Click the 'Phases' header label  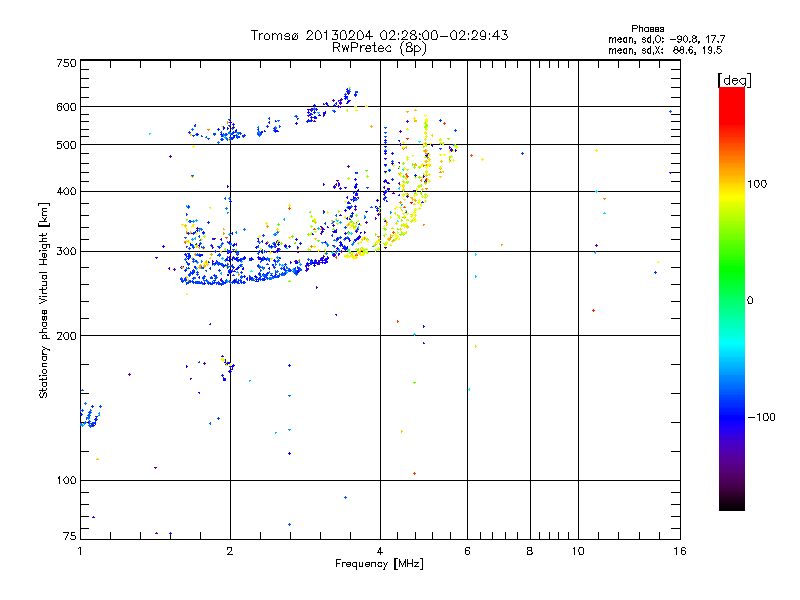tap(647, 29)
